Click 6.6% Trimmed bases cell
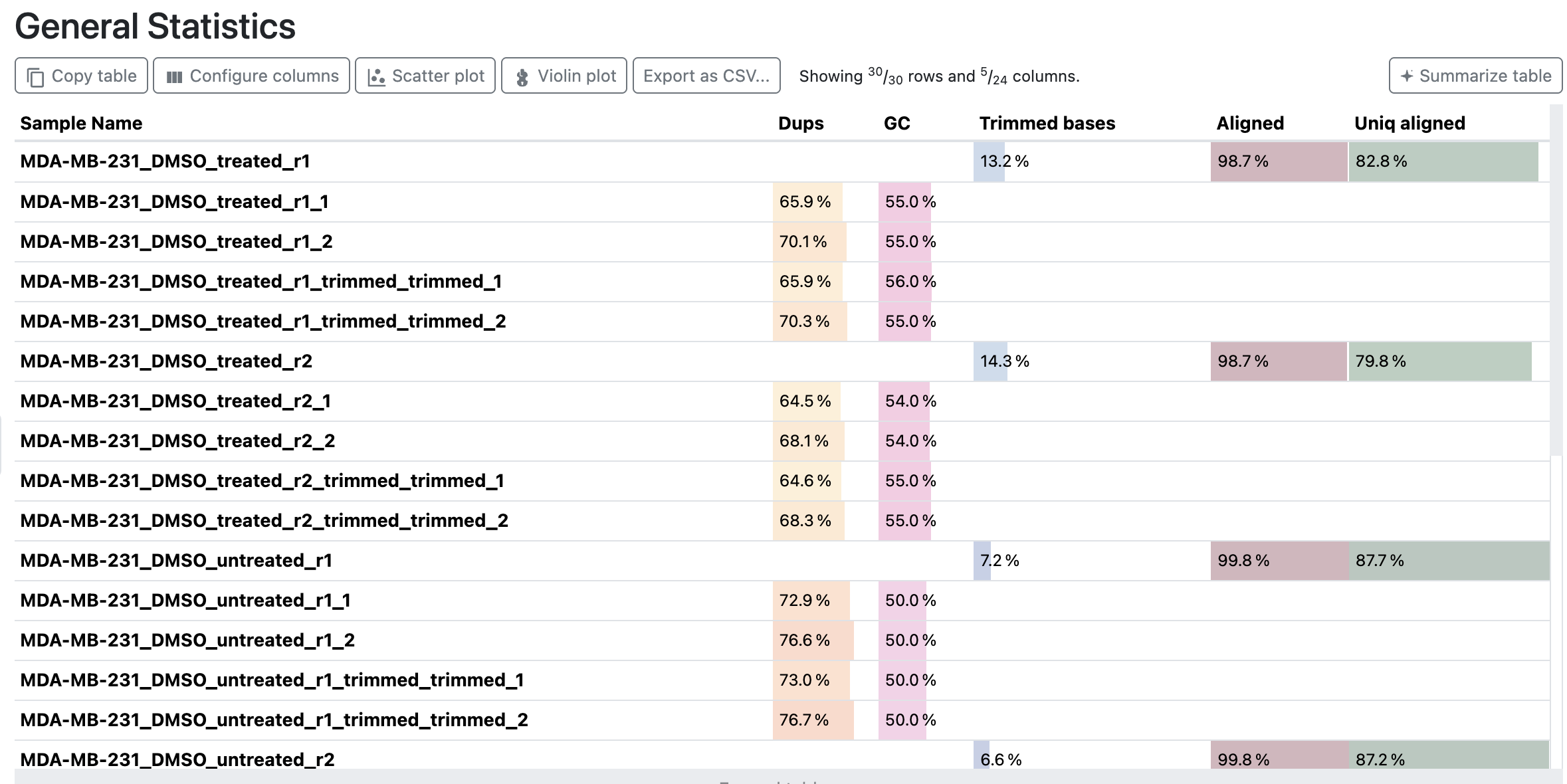 pos(1091,755)
